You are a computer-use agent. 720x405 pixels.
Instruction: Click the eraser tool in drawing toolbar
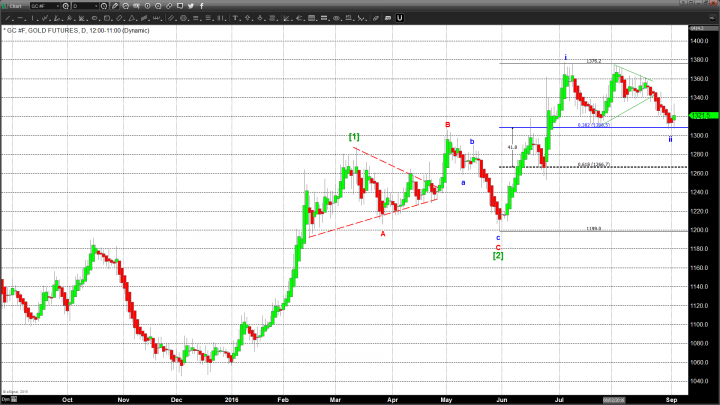[x=375, y=18]
